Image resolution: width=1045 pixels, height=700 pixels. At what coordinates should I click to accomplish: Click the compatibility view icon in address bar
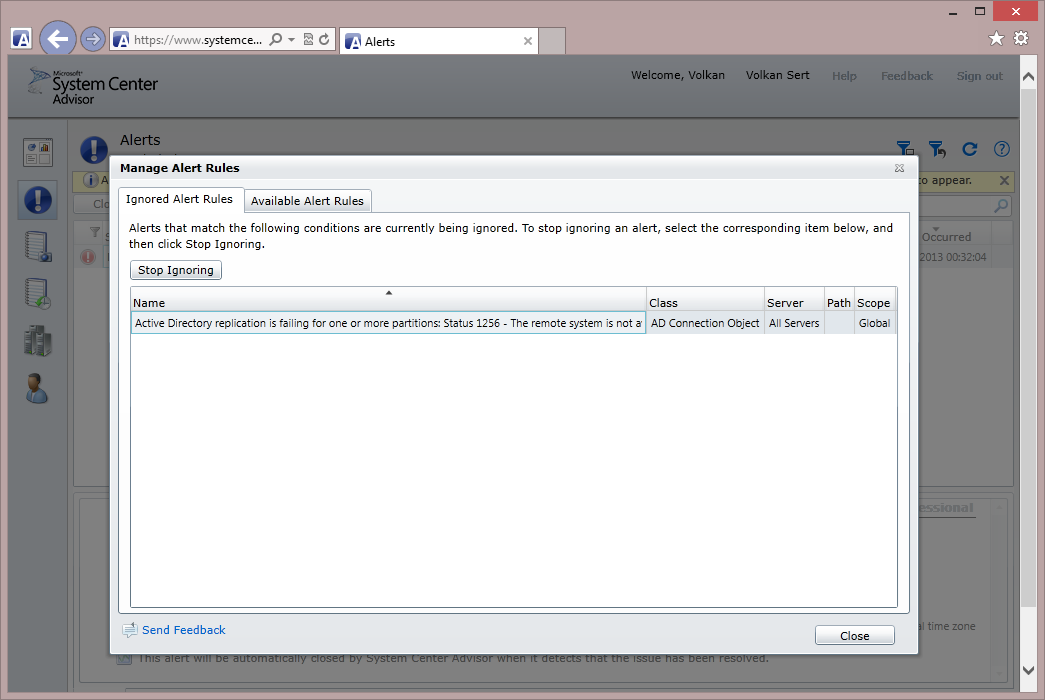click(308, 39)
